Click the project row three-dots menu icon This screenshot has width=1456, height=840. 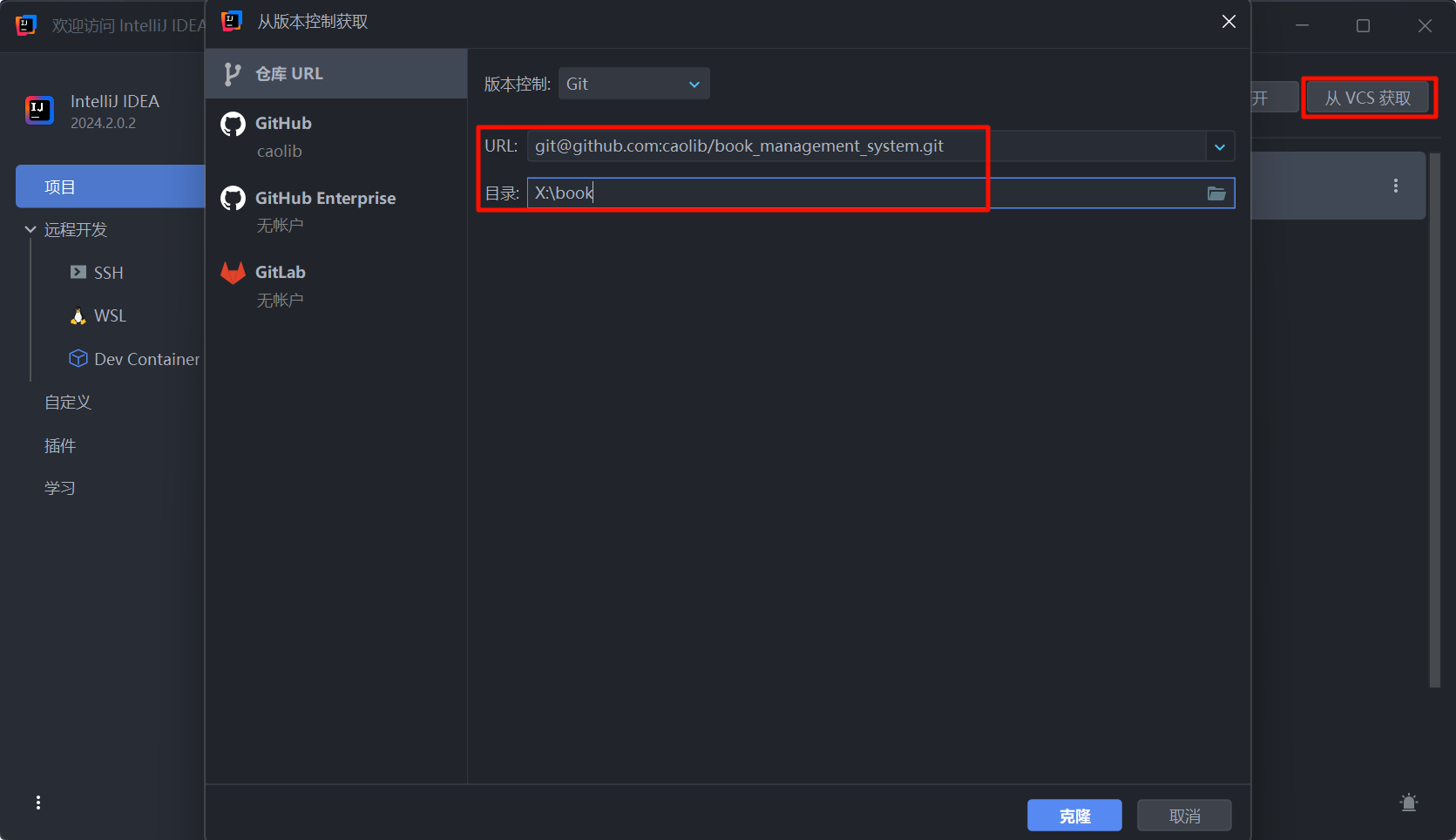1396,186
